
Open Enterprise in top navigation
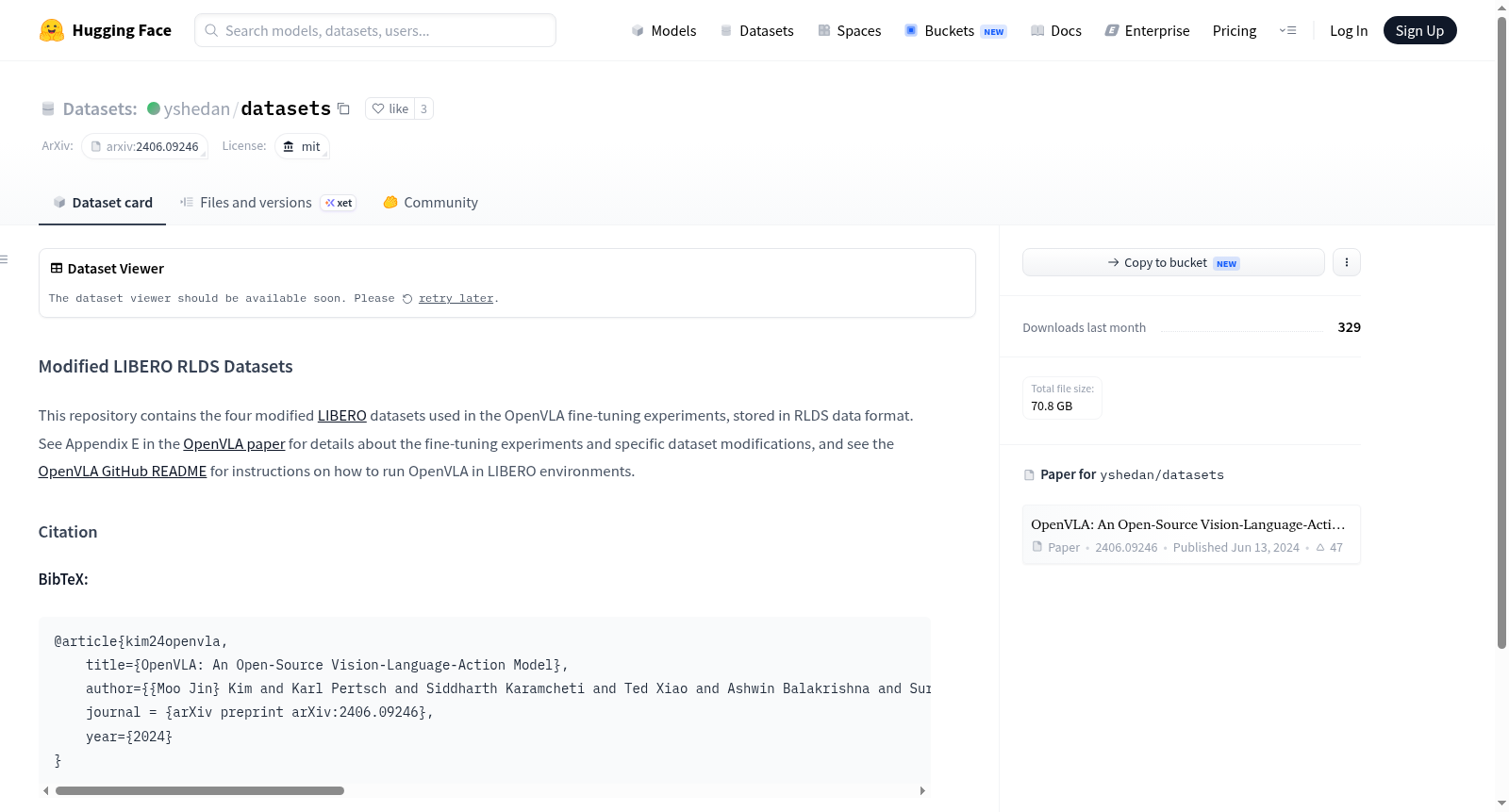[x=1148, y=30]
